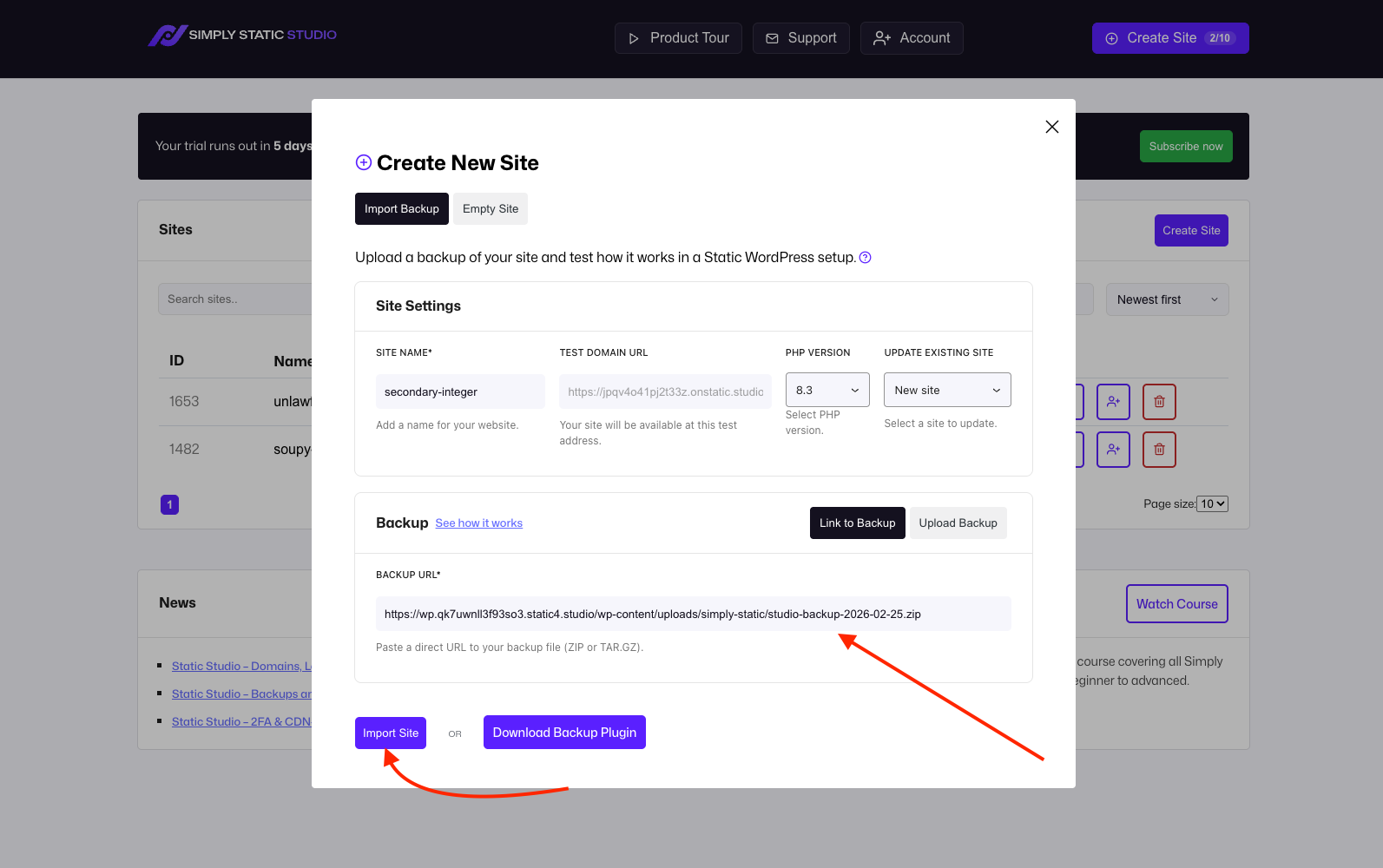Open the Newest first sort dropdown

[x=1168, y=299]
